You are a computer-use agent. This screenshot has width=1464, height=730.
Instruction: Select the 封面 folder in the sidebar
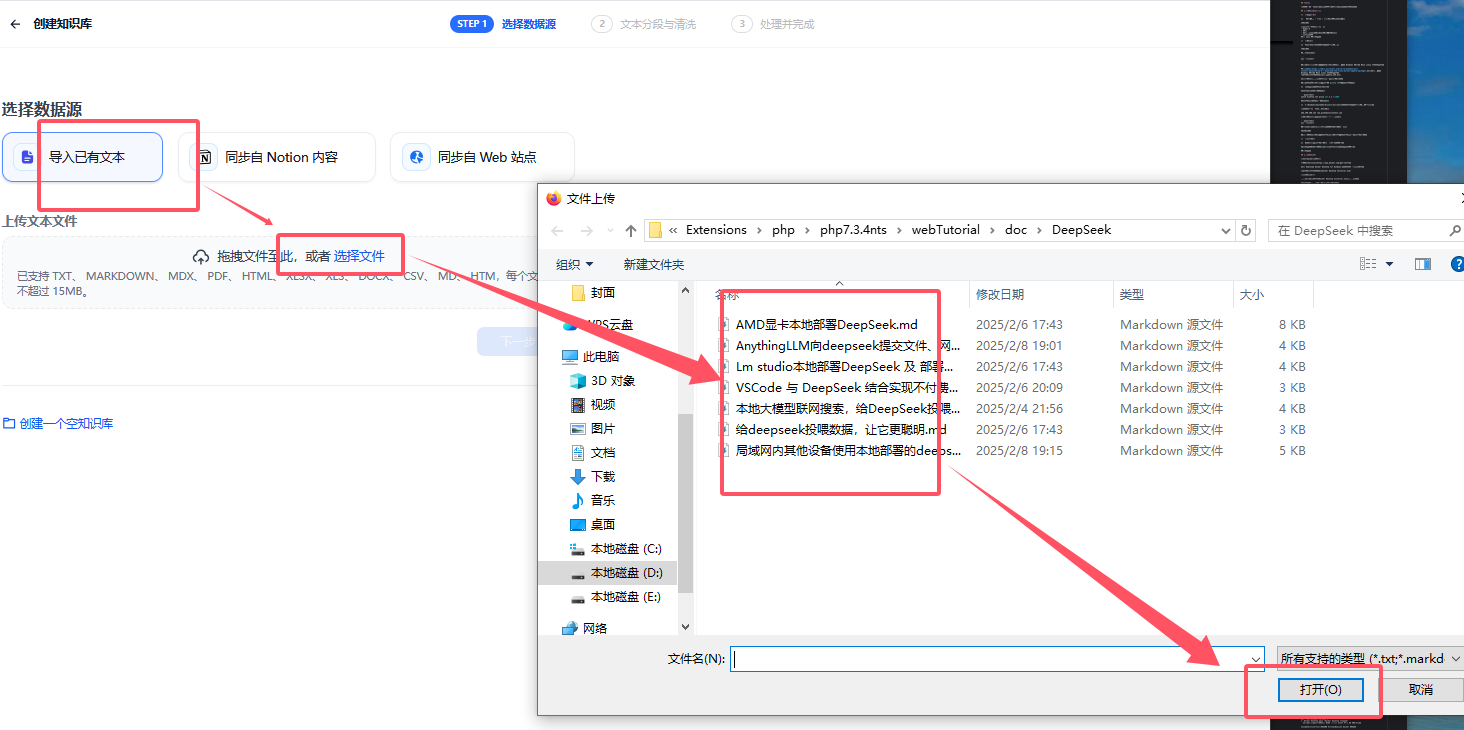click(592, 293)
